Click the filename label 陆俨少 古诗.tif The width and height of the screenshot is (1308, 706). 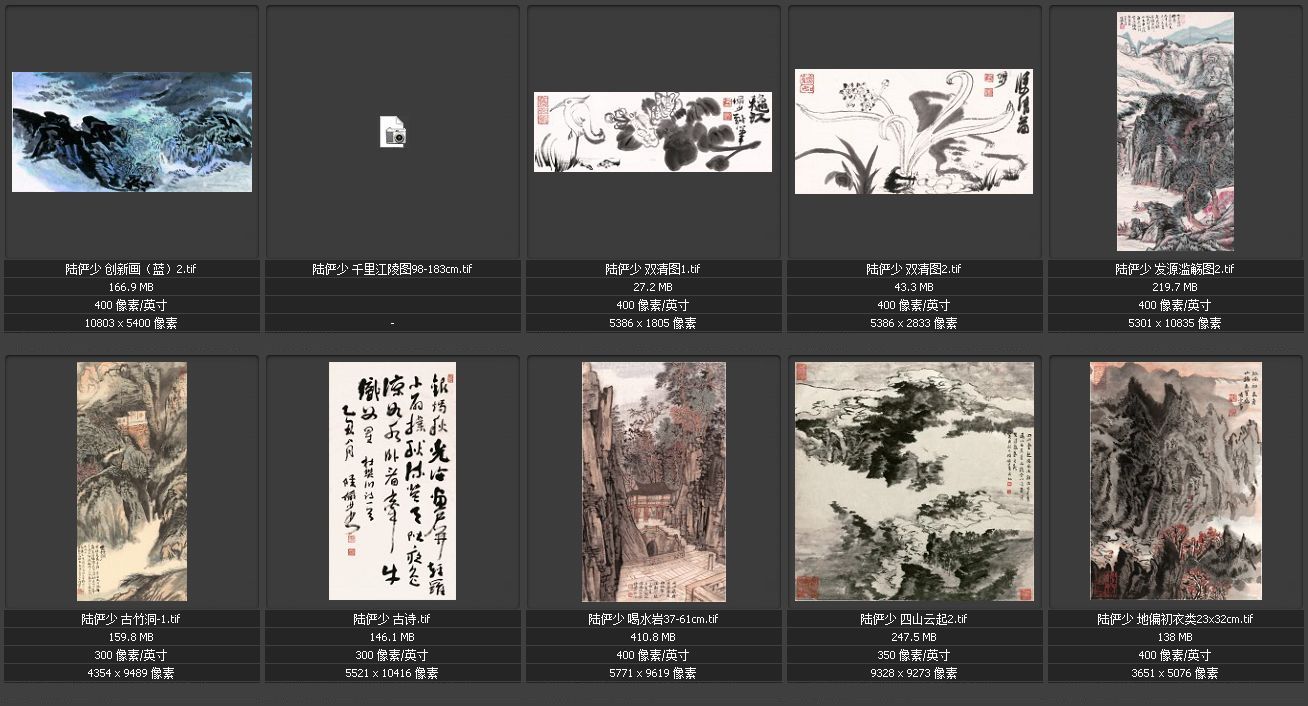pos(393,619)
